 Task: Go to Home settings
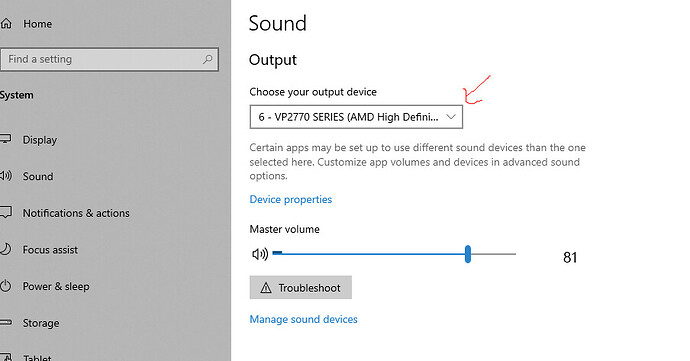[37, 24]
